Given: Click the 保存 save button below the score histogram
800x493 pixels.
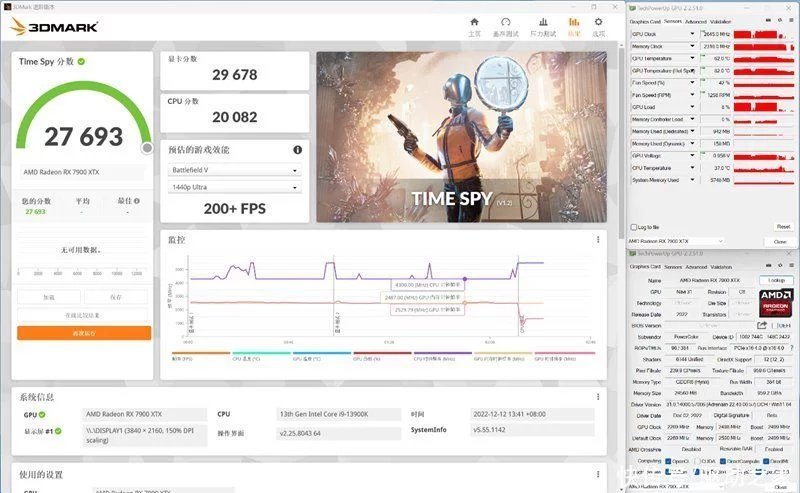Looking at the screenshot, I should point(116,297).
